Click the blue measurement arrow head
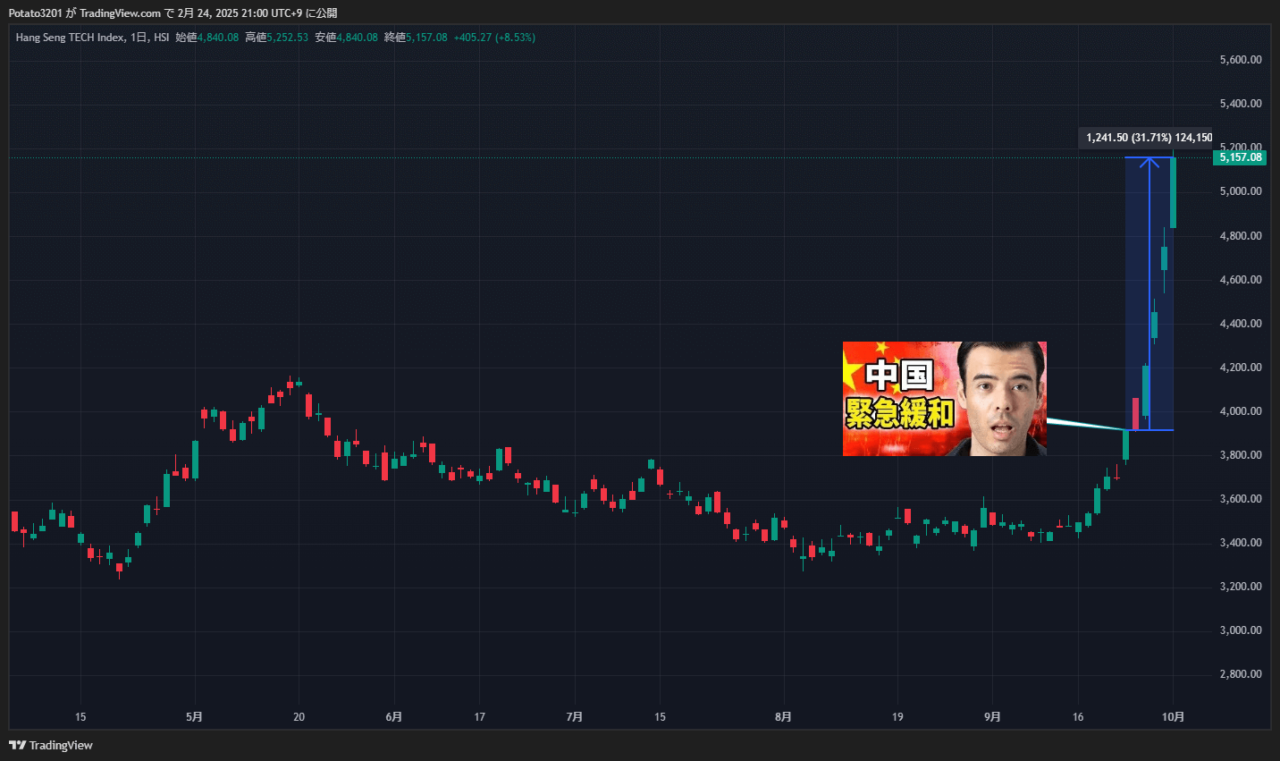1280x761 pixels. [1149, 161]
